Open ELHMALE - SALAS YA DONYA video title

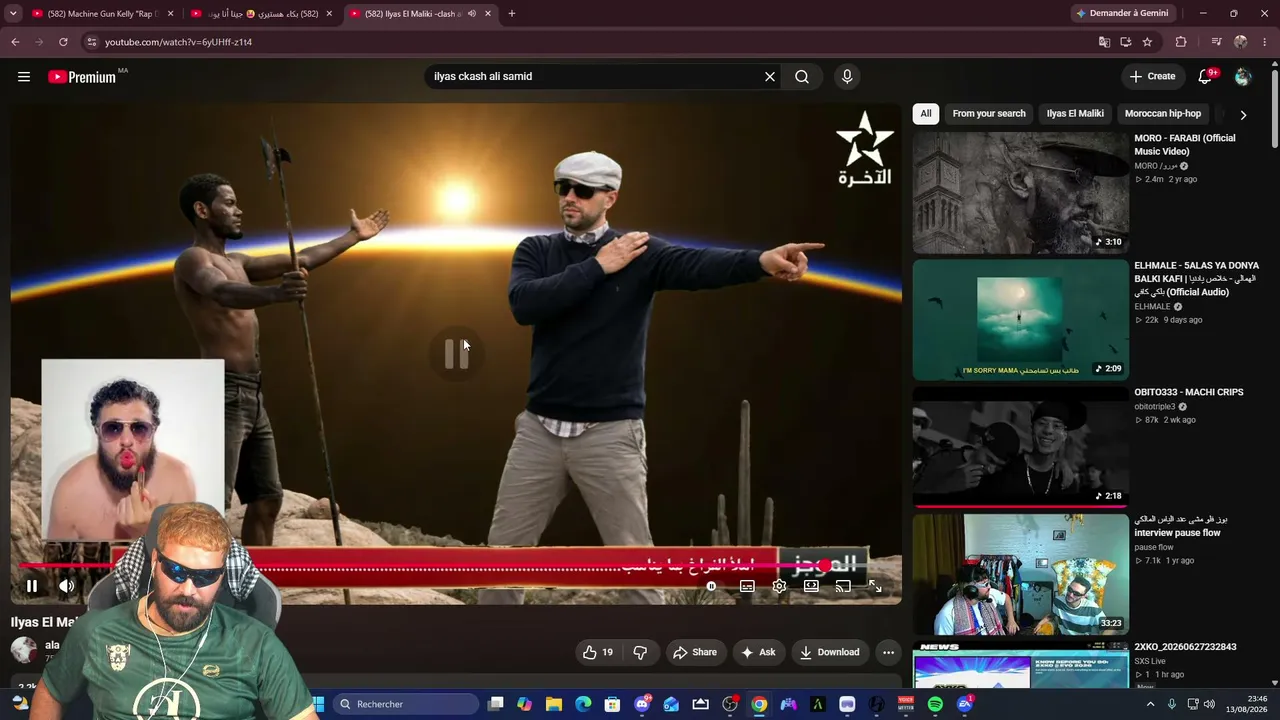(x=1196, y=279)
